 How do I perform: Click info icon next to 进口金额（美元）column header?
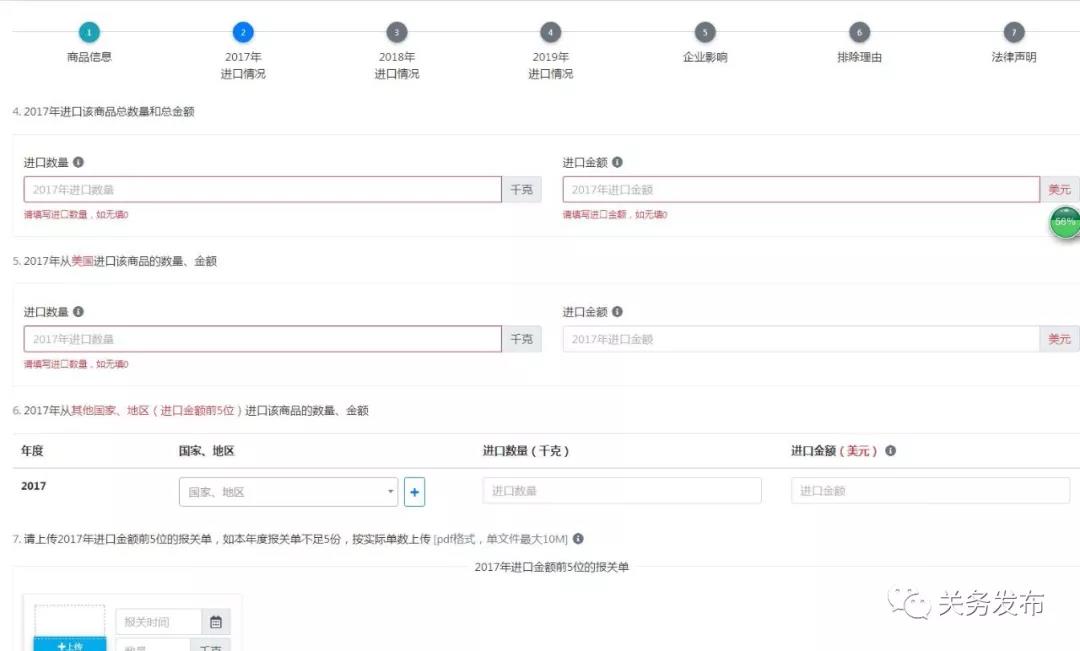(x=890, y=451)
